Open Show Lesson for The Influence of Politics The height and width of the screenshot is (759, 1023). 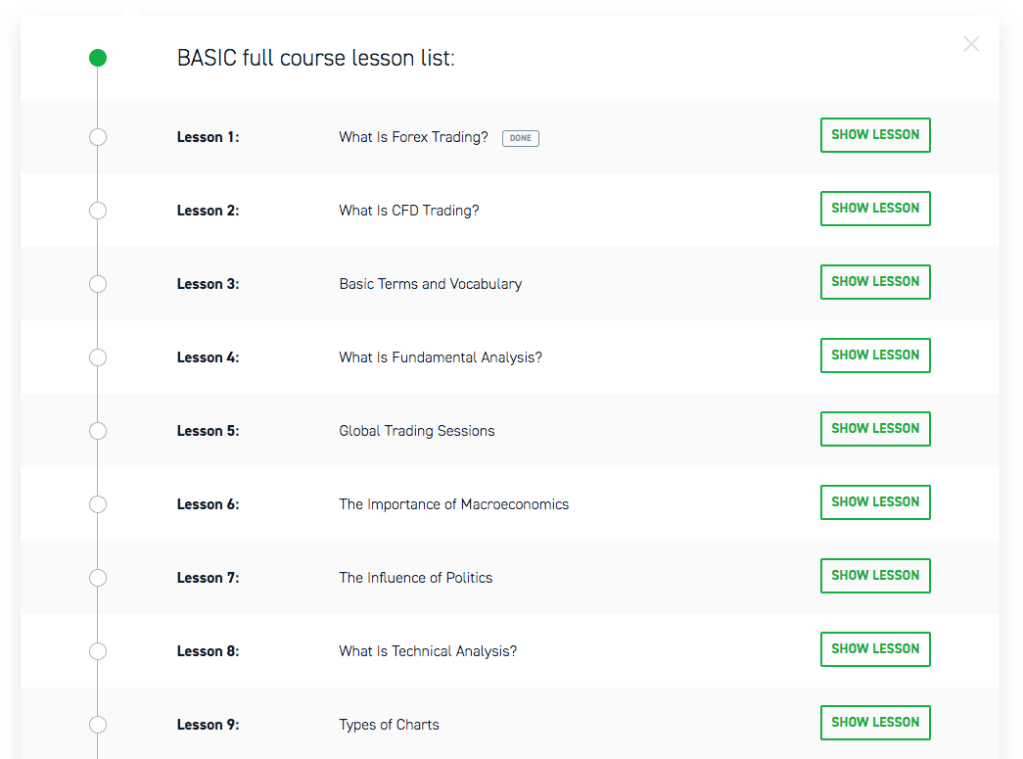point(875,576)
